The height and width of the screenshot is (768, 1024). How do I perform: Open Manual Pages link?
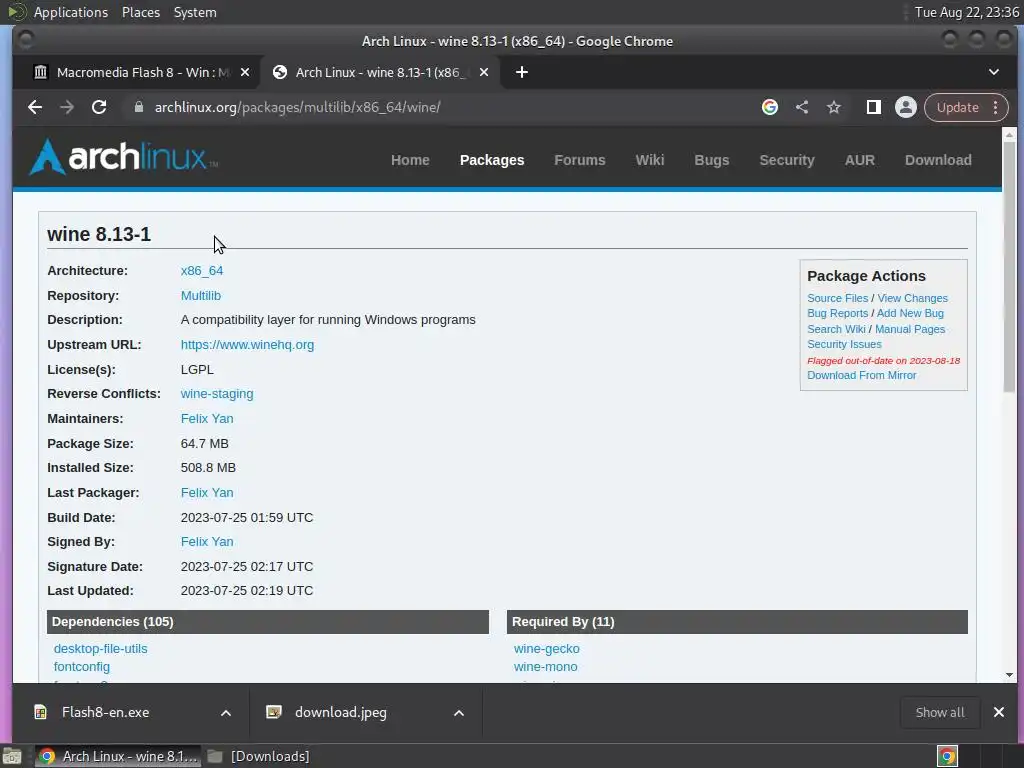(910, 329)
